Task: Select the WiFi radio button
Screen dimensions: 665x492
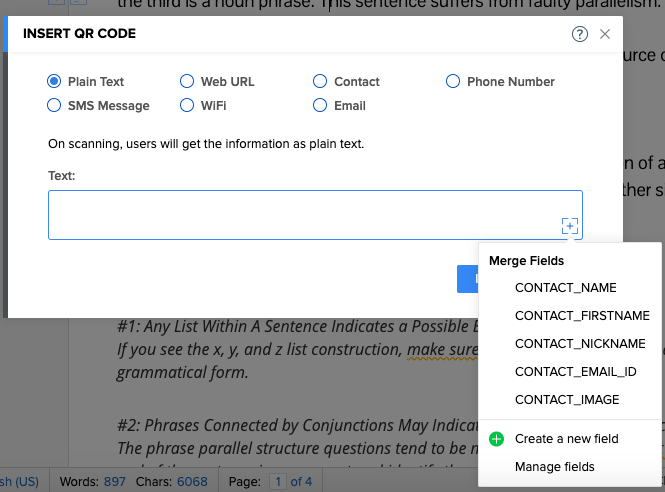Action: coord(187,105)
